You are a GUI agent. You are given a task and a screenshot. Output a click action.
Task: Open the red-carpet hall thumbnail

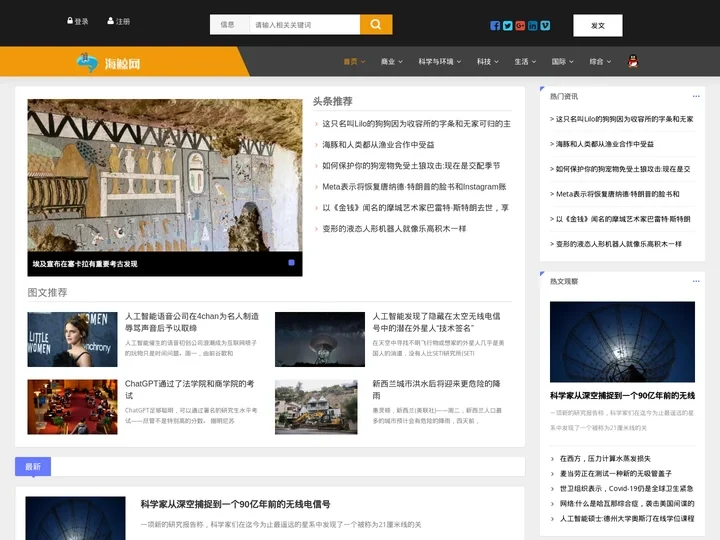72,407
